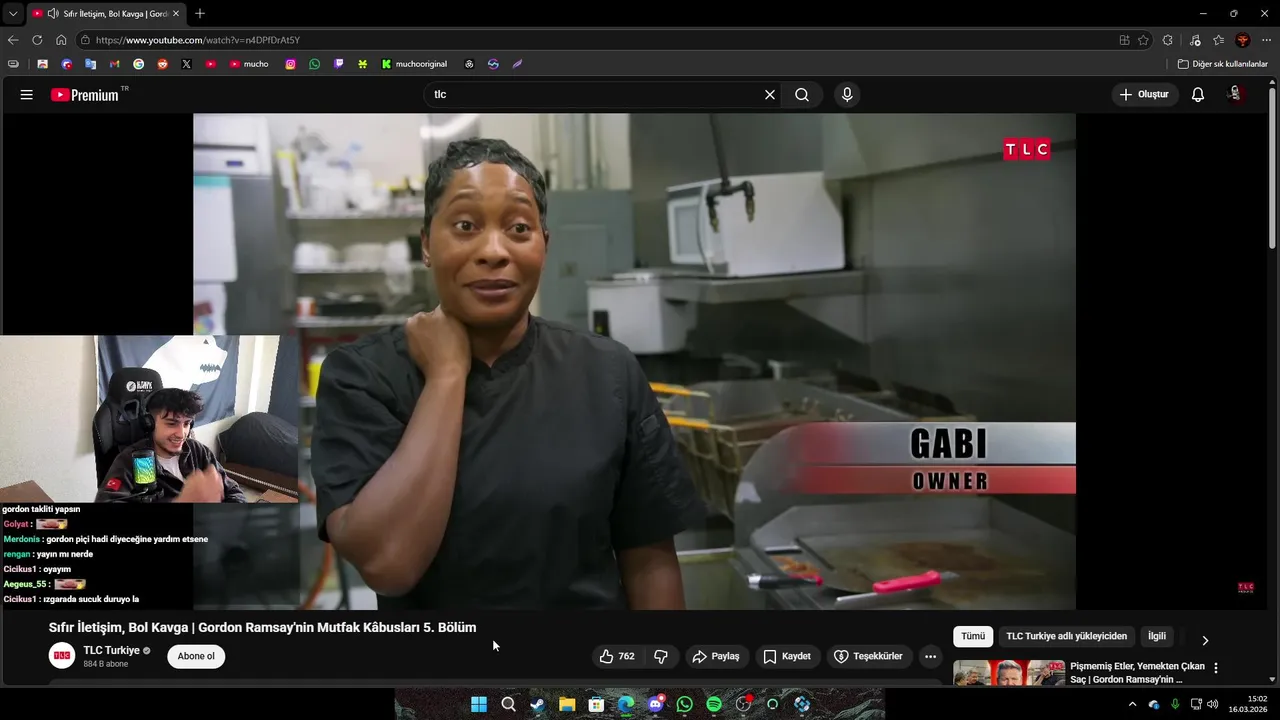Open TLC Turkiye channel avatar
The image size is (1280, 720).
[62, 656]
